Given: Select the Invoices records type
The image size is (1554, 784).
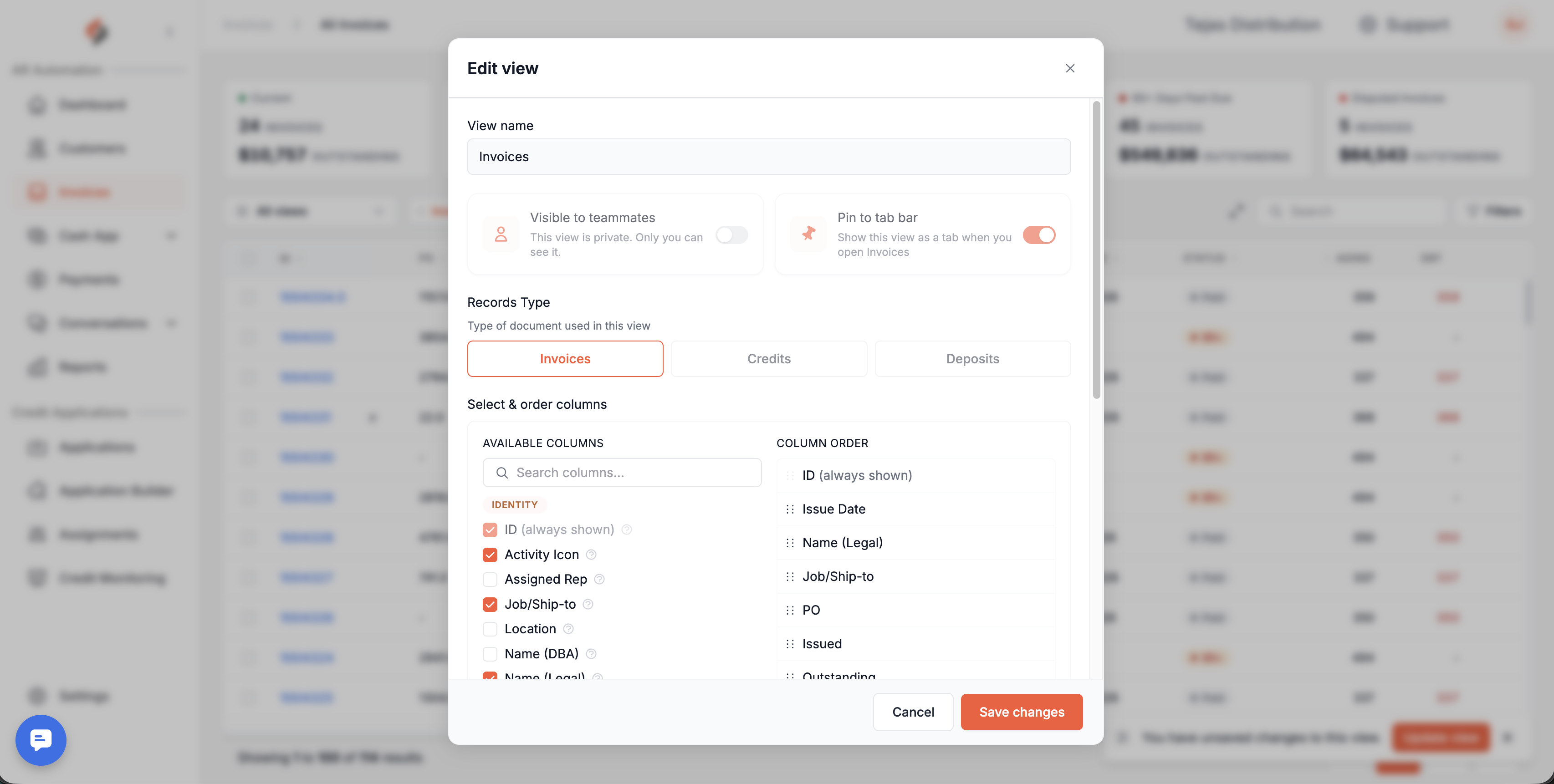Looking at the screenshot, I should (x=565, y=359).
